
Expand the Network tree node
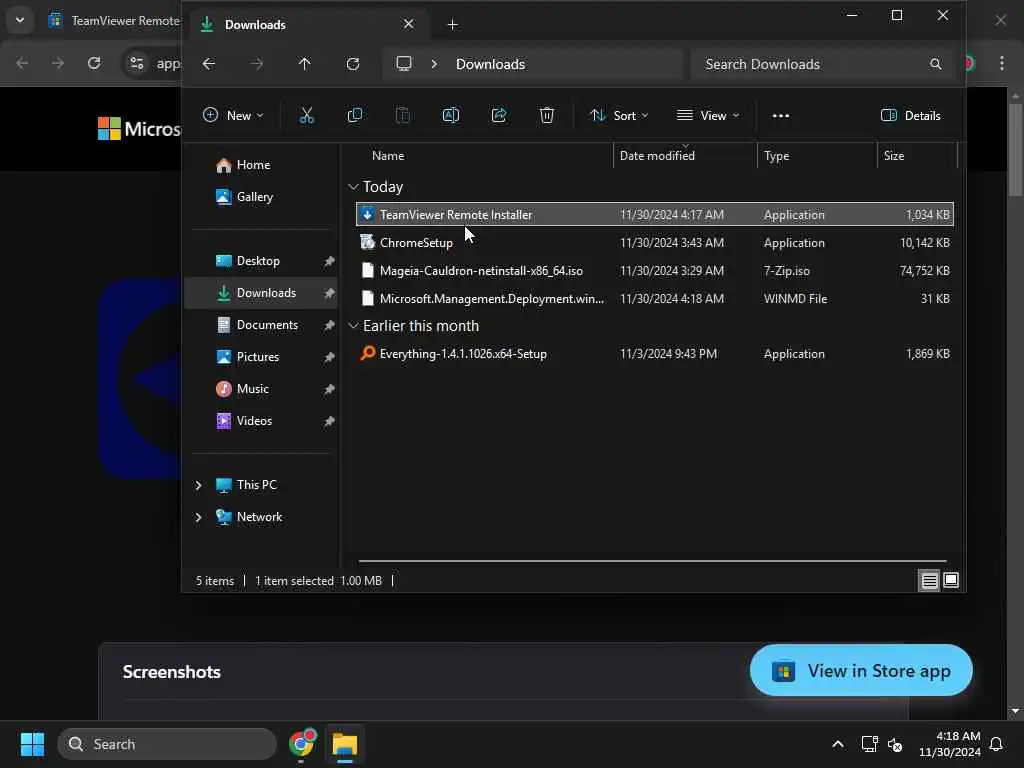click(199, 517)
